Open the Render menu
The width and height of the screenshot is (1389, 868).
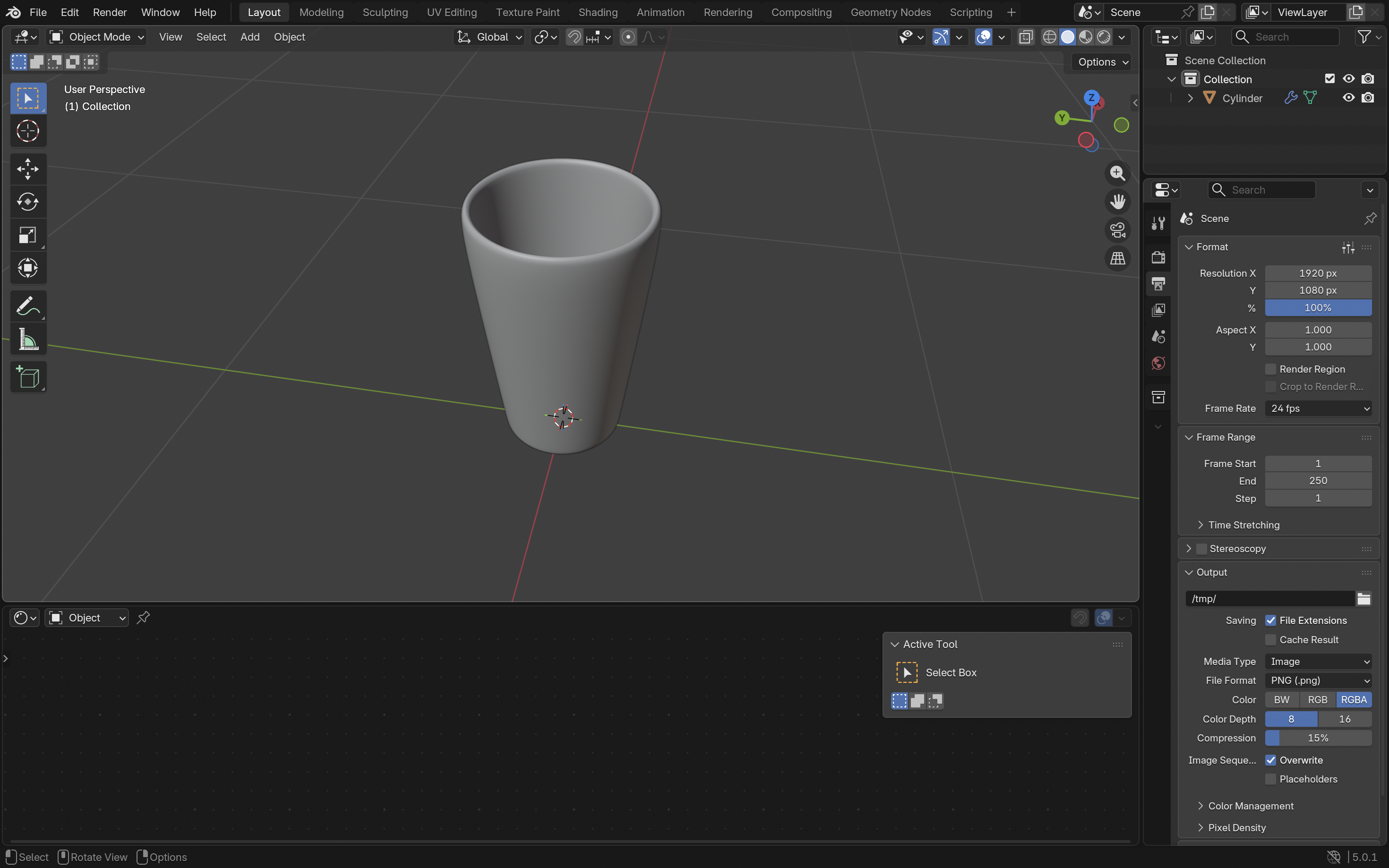(x=110, y=12)
